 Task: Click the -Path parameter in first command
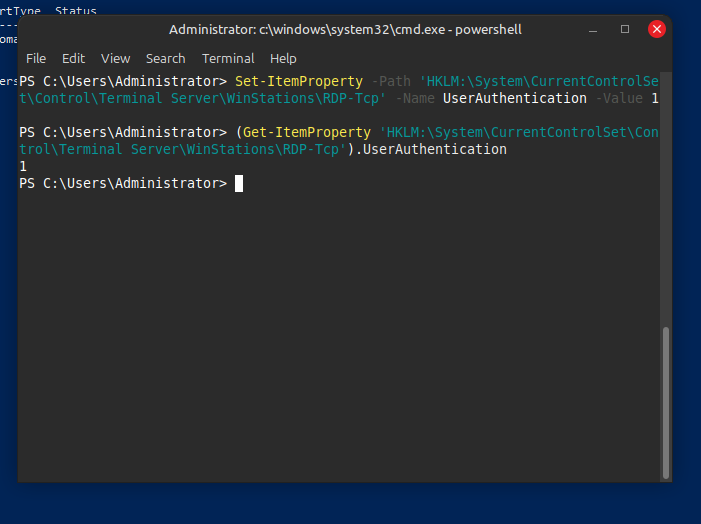pos(390,81)
